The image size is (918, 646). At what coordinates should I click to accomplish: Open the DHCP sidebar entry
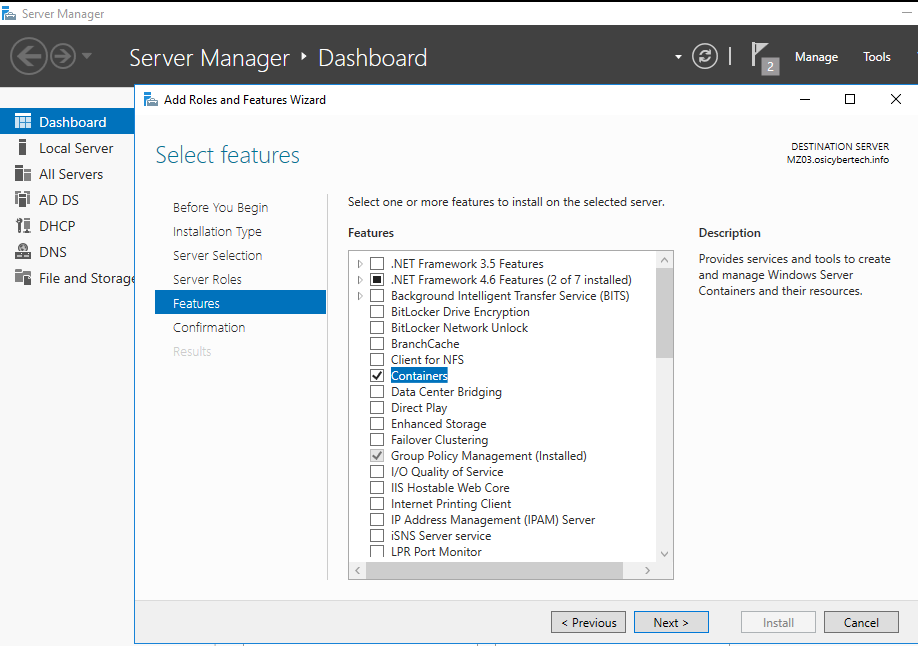click(67, 225)
